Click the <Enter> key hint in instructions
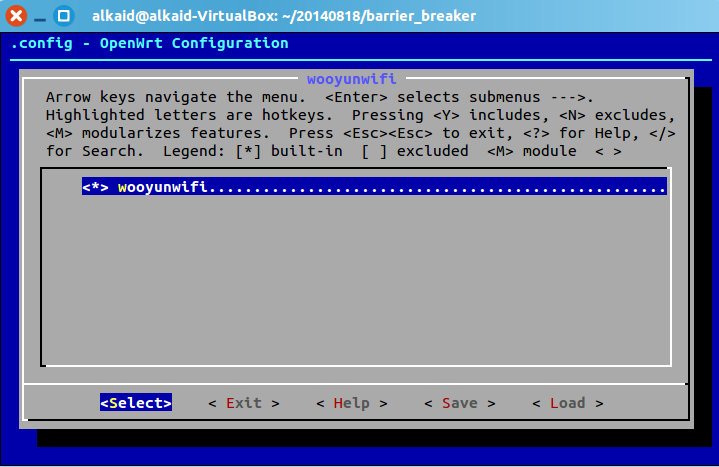Image resolution: width=719 pixels, height=467 pixels. 356,97
